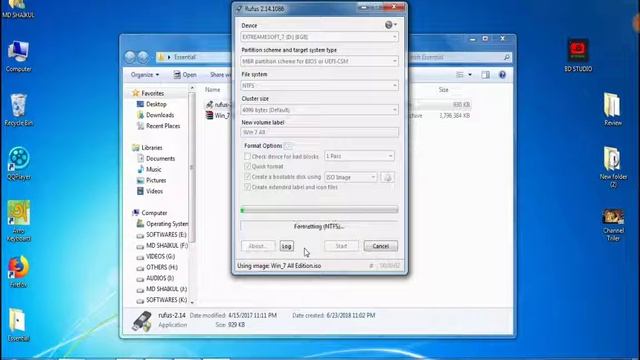Open the MD SHAKUL desktop folder
The width and height of the screenshot is (640, 360).
tap(18, 9)
